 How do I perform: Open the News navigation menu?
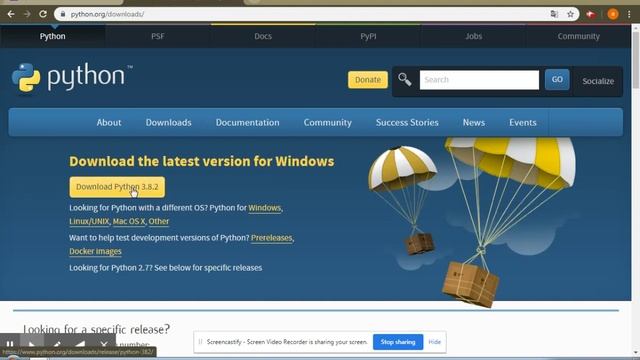point(473,122)
